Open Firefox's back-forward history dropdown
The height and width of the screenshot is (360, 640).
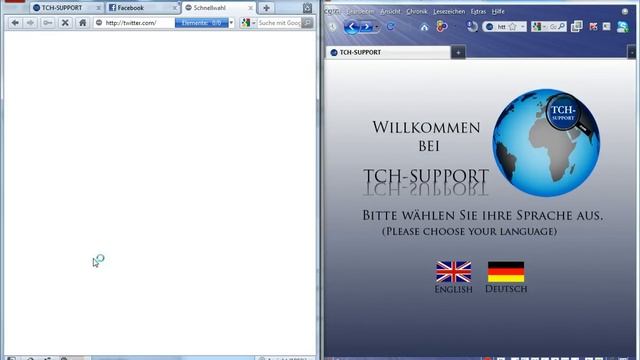click(377, 27)
